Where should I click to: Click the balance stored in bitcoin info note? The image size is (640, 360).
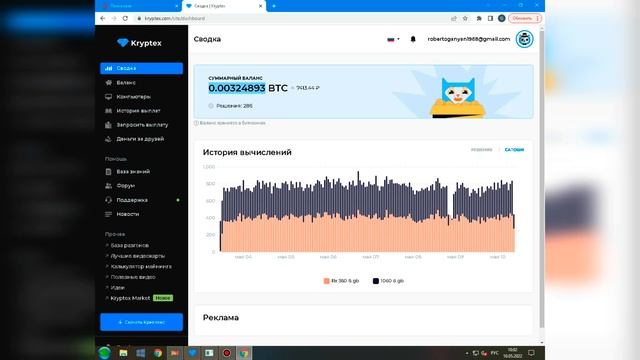(x=230, y=123)
